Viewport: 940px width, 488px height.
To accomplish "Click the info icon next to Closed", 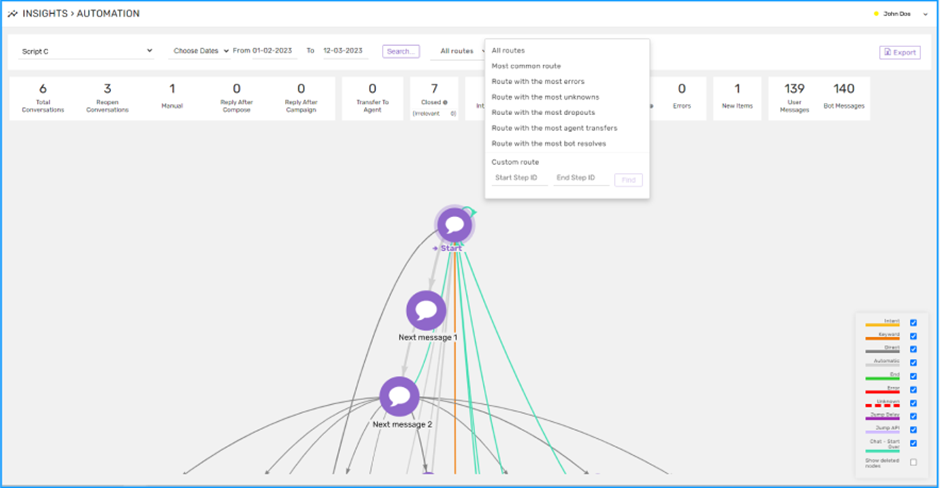I will pos(445,103).
